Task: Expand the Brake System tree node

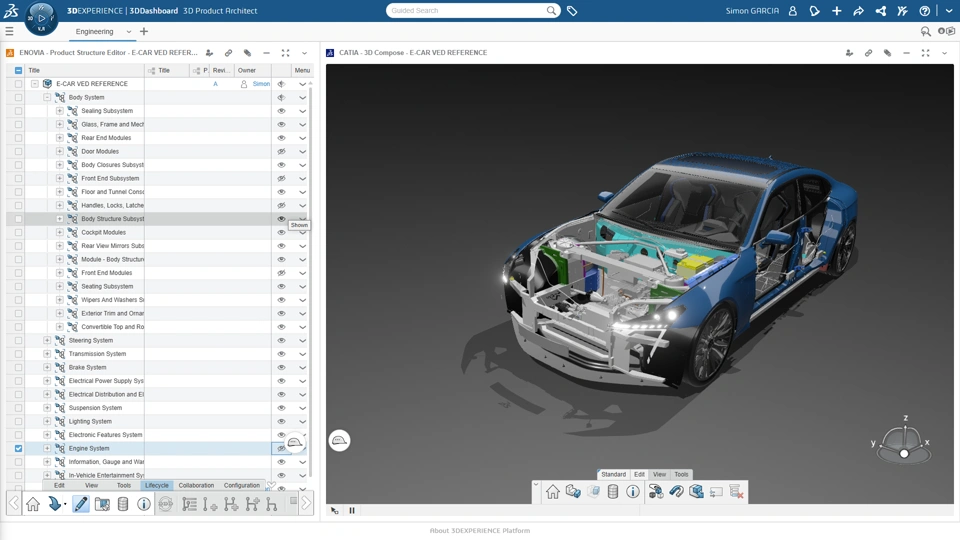Action: (47, 367)
